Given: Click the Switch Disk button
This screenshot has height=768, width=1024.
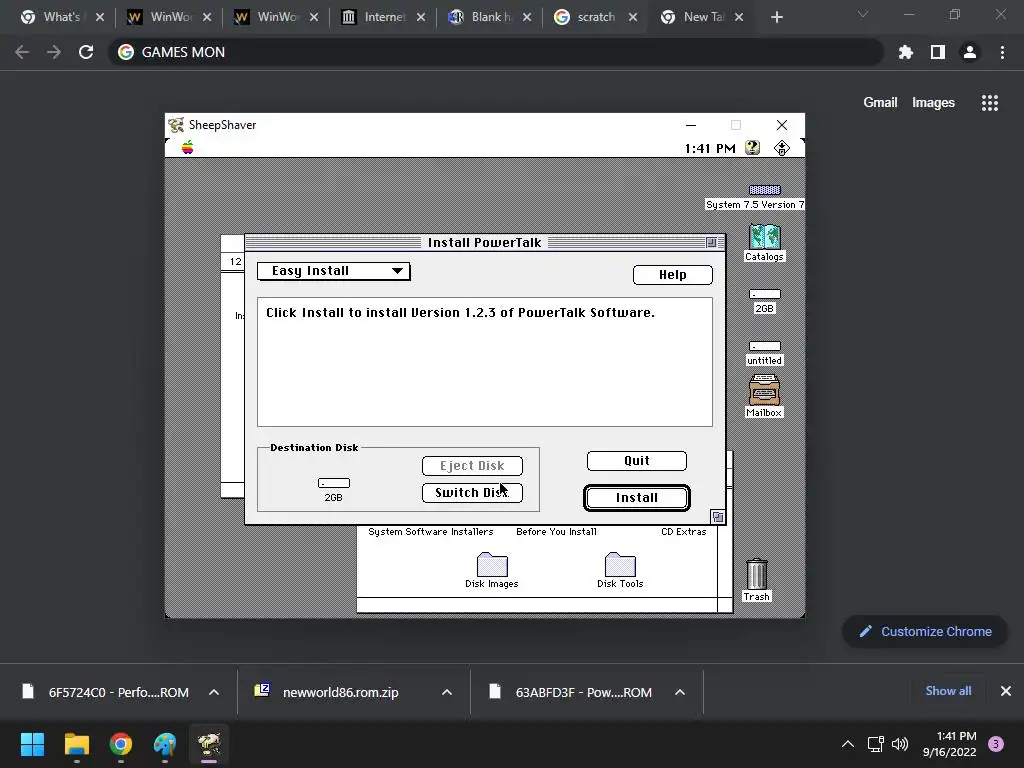Looking at the screenshot, I should click(472, 493).
